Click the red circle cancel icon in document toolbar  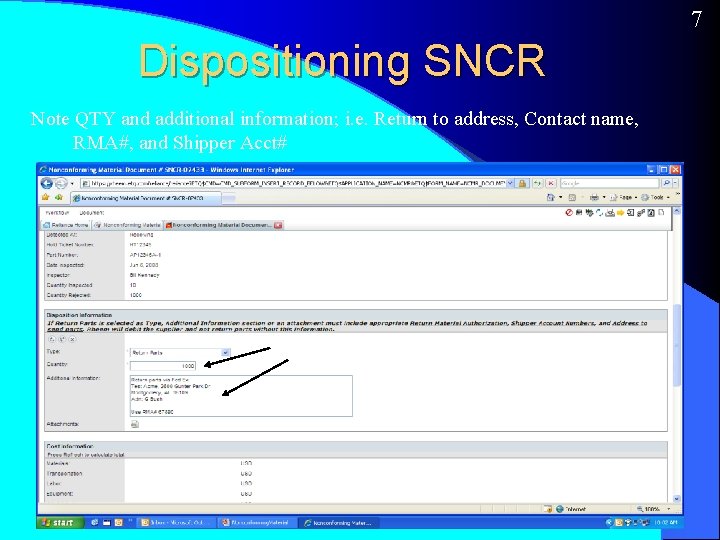(569, 213)
